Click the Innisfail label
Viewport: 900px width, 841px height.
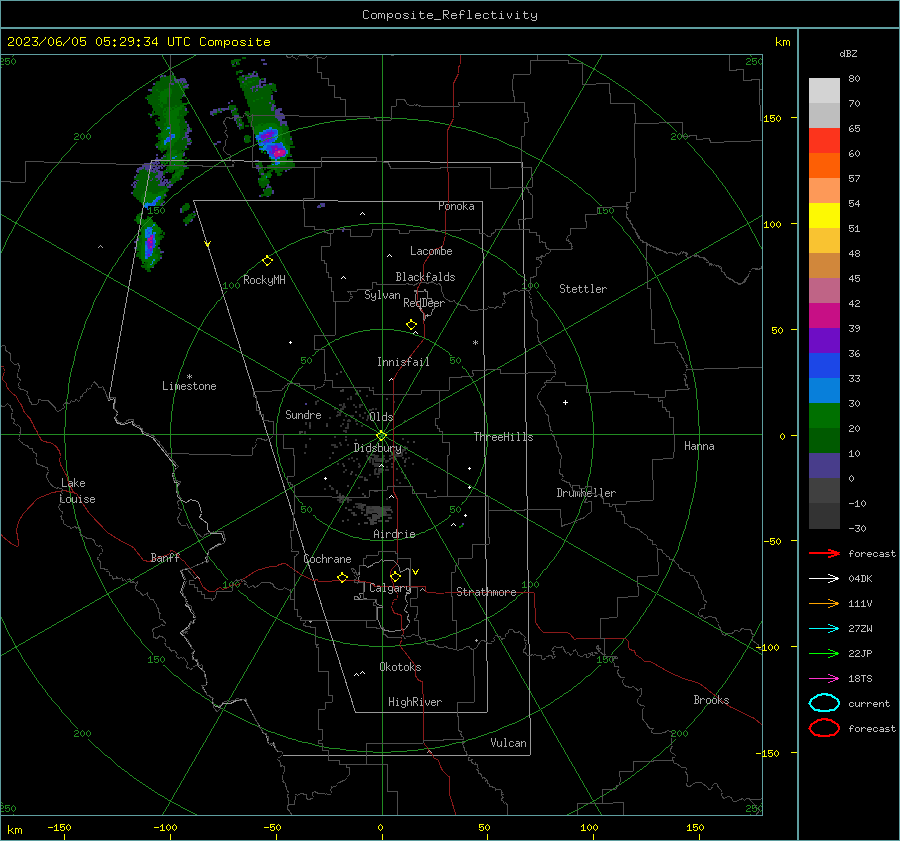coord(403,362)
